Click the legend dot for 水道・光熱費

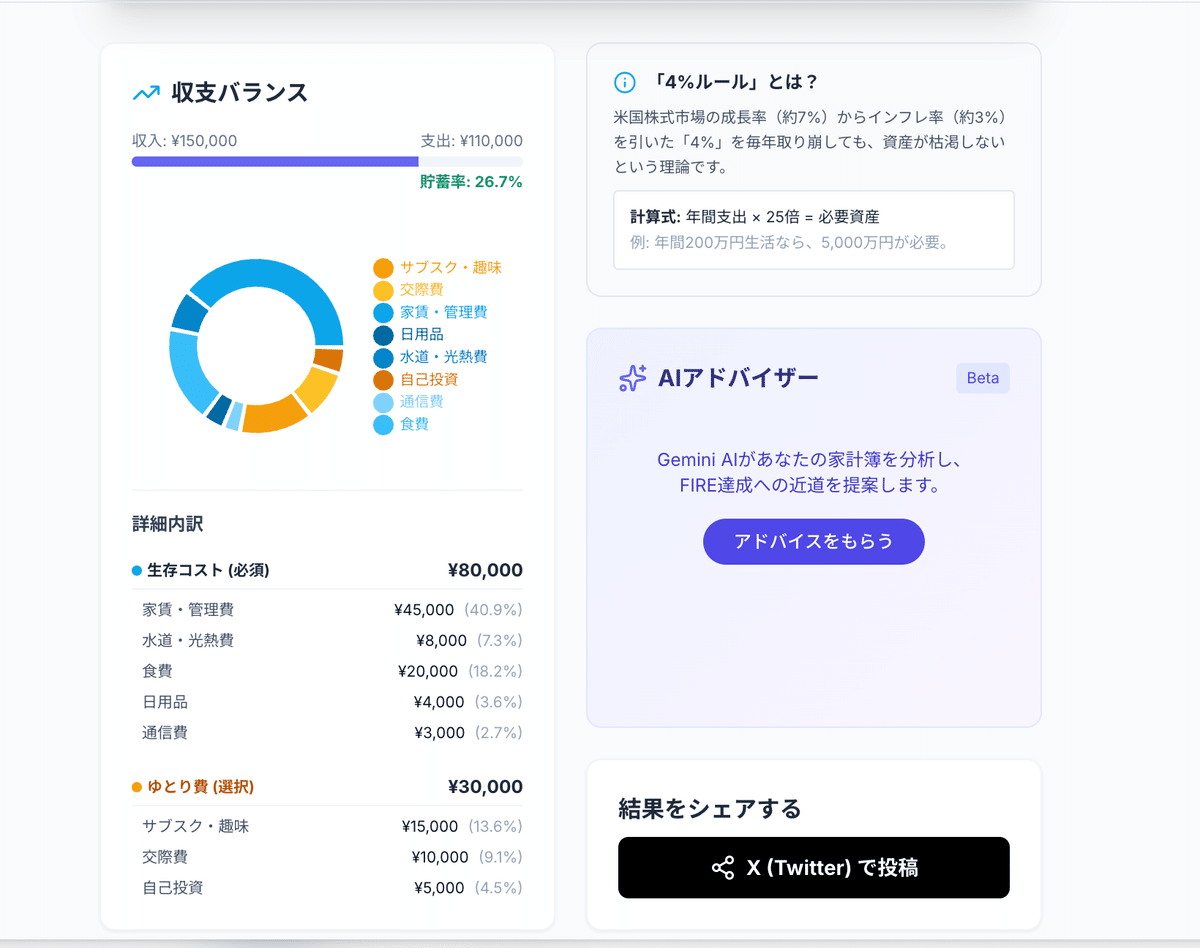(x=383, y=357)
